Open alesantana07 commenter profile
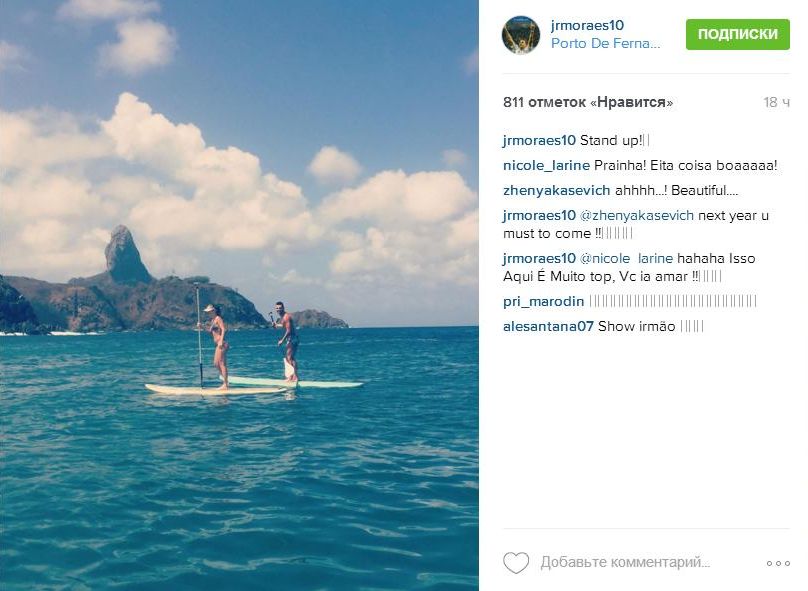The width and height of the screenshot is (808, 591). click(x=548, y=326)
